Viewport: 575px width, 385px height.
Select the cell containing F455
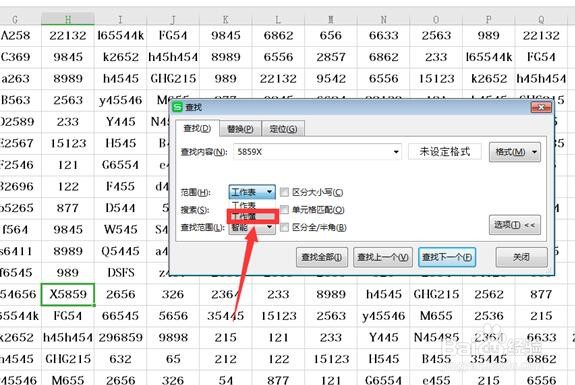click(x=120, y=186)
